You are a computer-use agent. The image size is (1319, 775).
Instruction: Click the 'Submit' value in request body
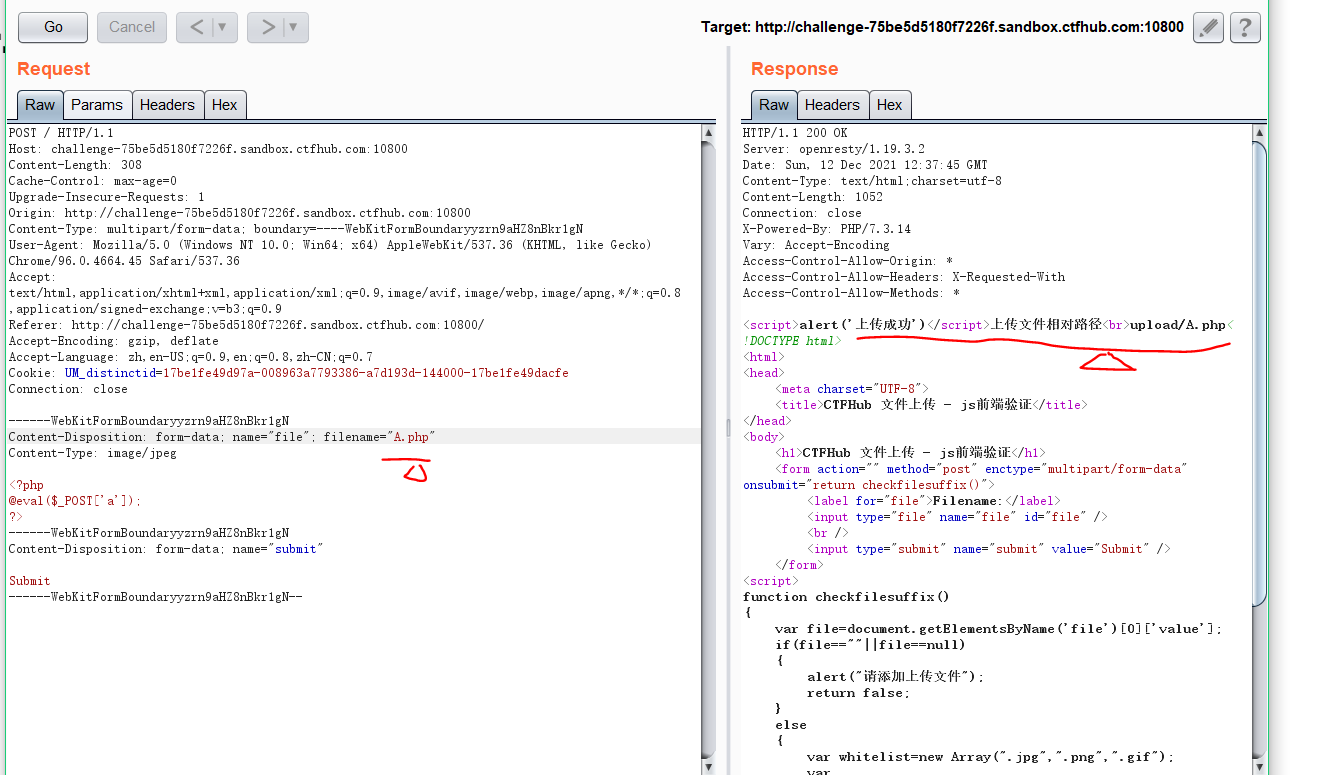(29, 581)
